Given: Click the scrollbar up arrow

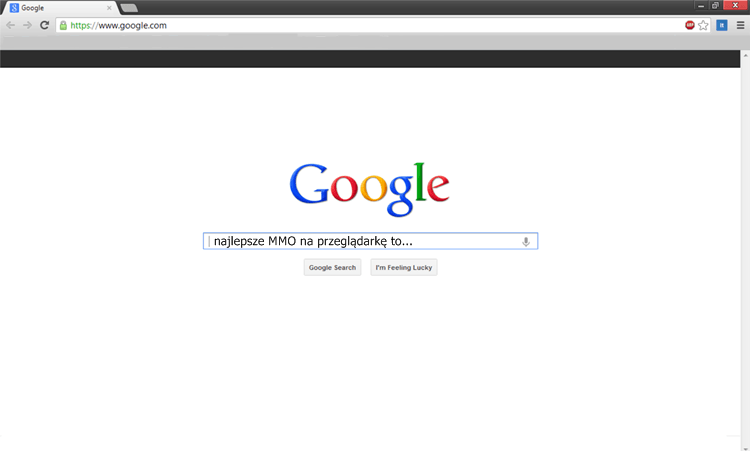Looking at the screenshot, I should [x=745, y=56].
